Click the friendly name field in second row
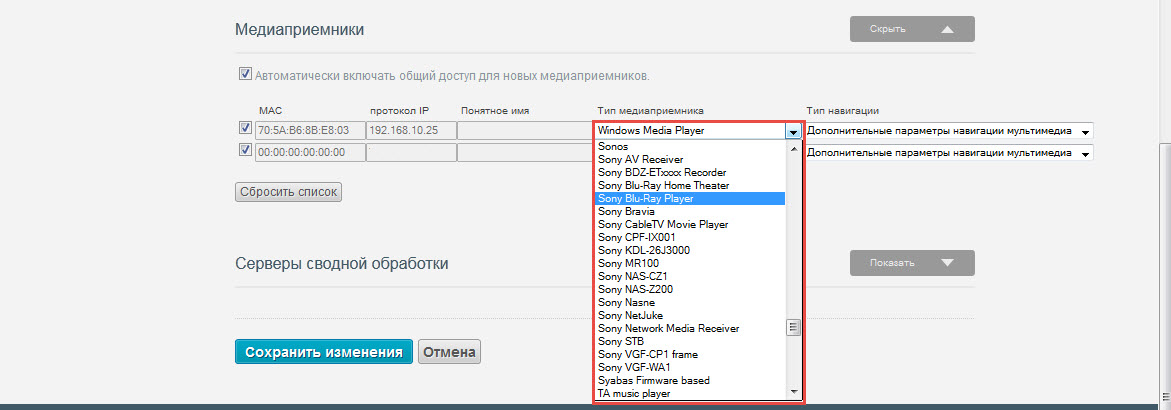The width and height of the screenshot is (1171, 410). (526, 152)
